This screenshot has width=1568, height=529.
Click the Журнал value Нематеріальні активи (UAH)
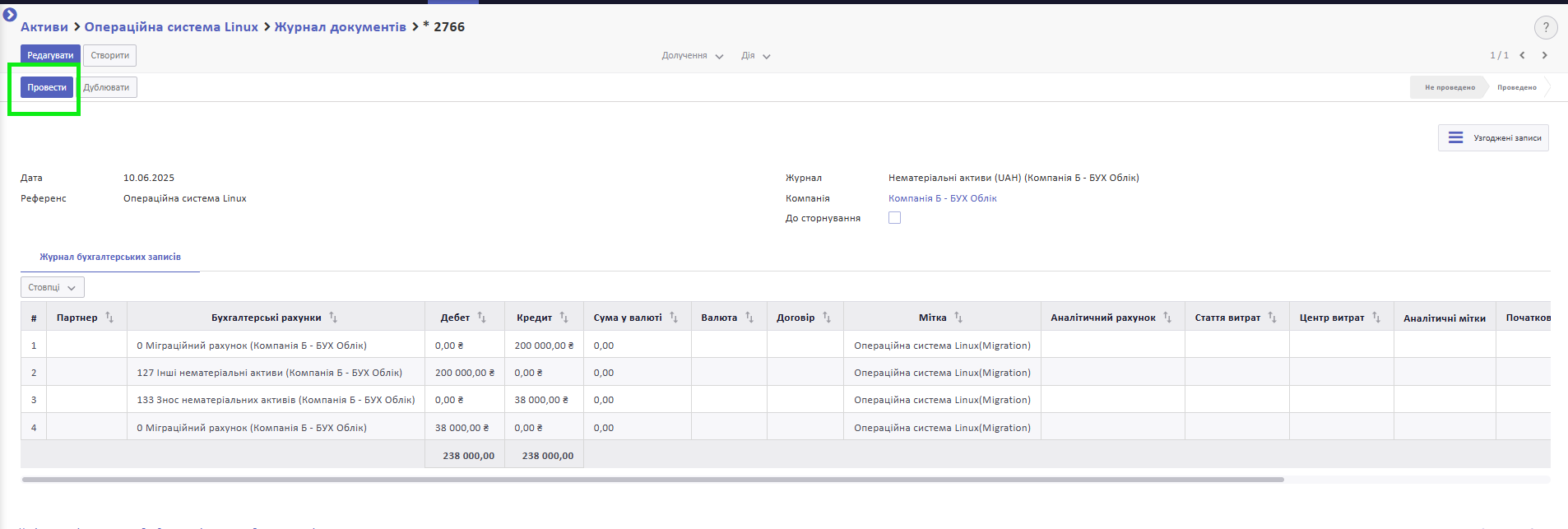click(1014, 178)
